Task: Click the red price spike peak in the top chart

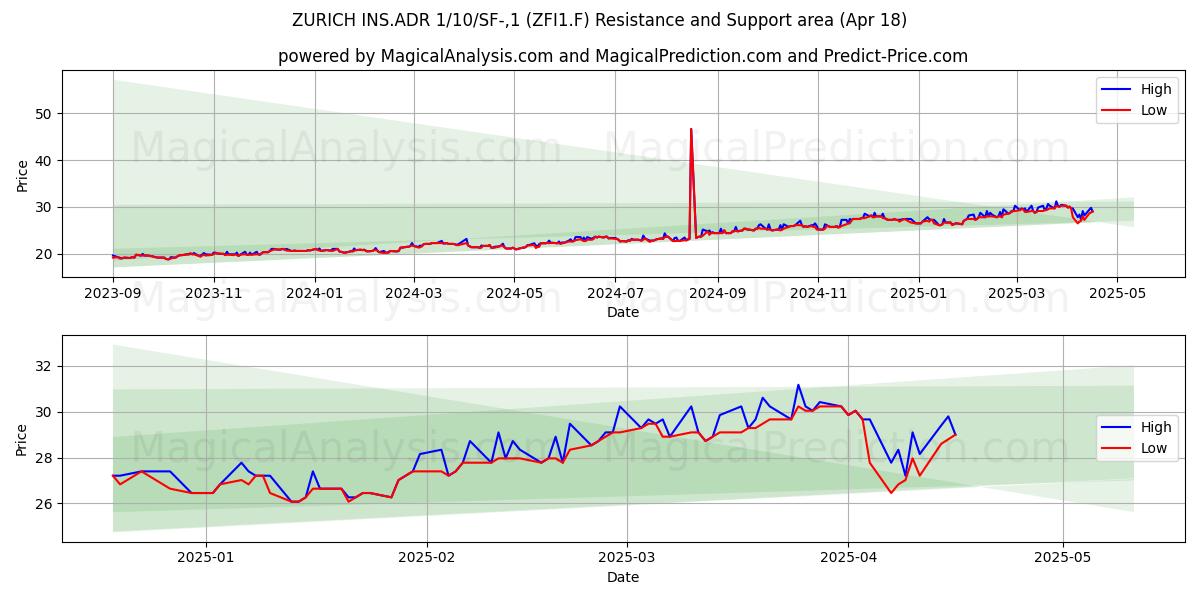Action: [x=691, y=129]
